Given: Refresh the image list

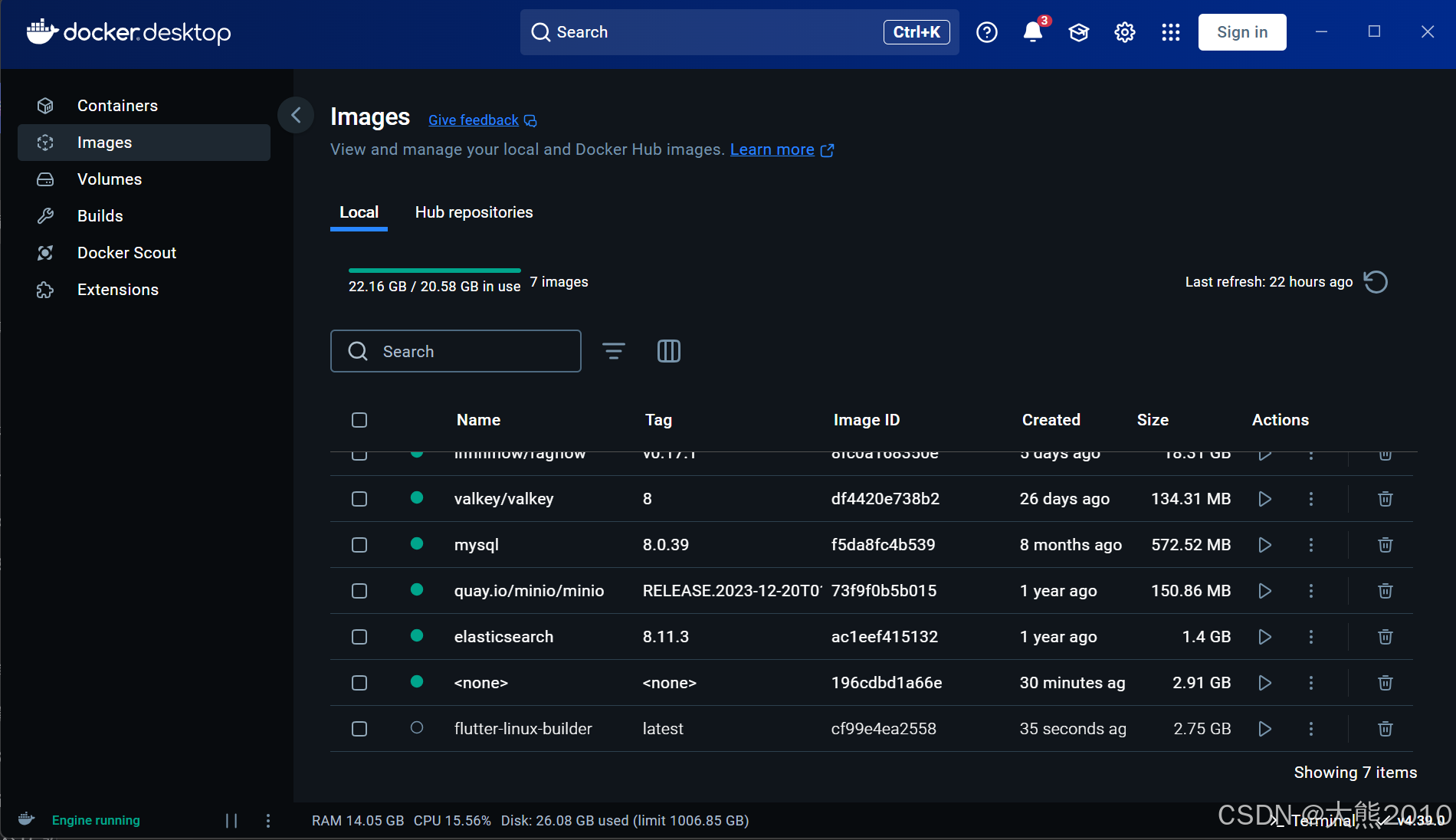Looking at the screenshot, I should pos(1376,282).
